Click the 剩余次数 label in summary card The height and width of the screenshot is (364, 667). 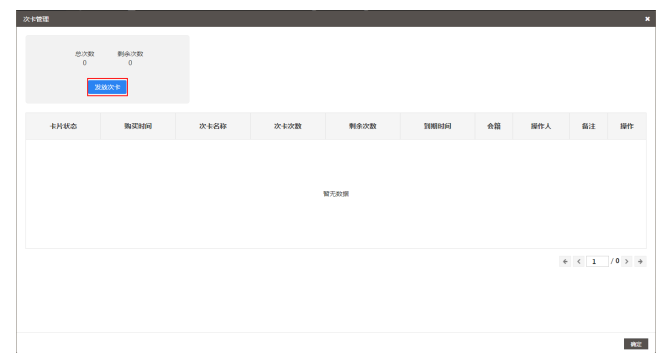coord(130,54)
